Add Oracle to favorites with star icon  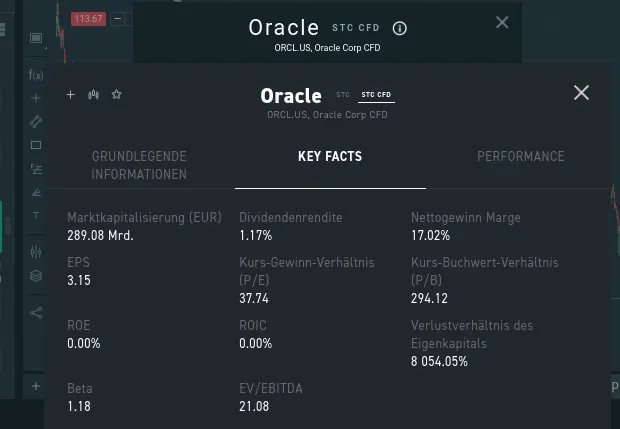click(x=116, y=95)
